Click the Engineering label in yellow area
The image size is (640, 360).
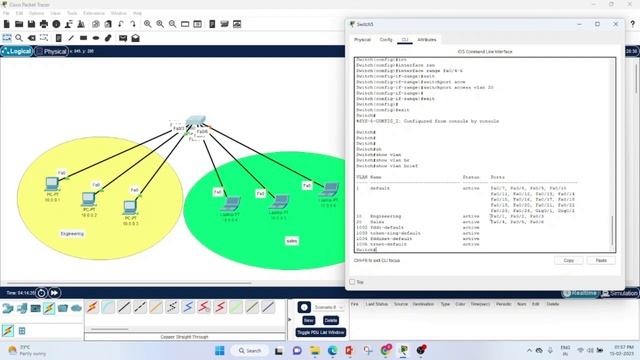(72, 234)
